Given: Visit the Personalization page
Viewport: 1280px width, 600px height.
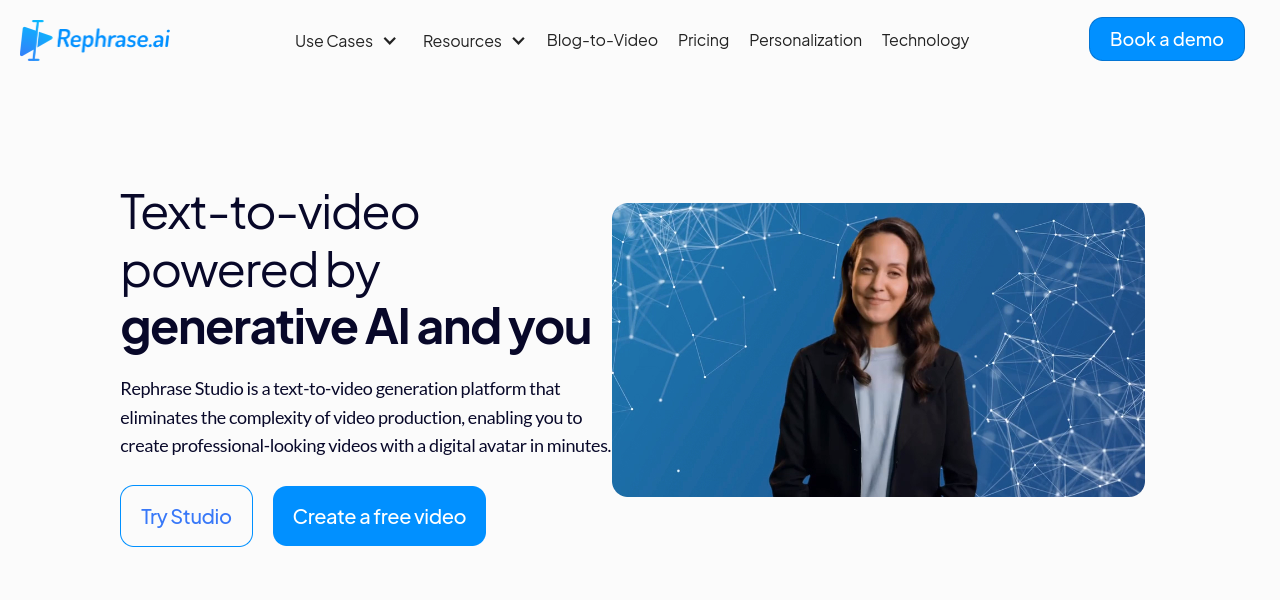Looking at the screenshot, I should tap(805, 40).
